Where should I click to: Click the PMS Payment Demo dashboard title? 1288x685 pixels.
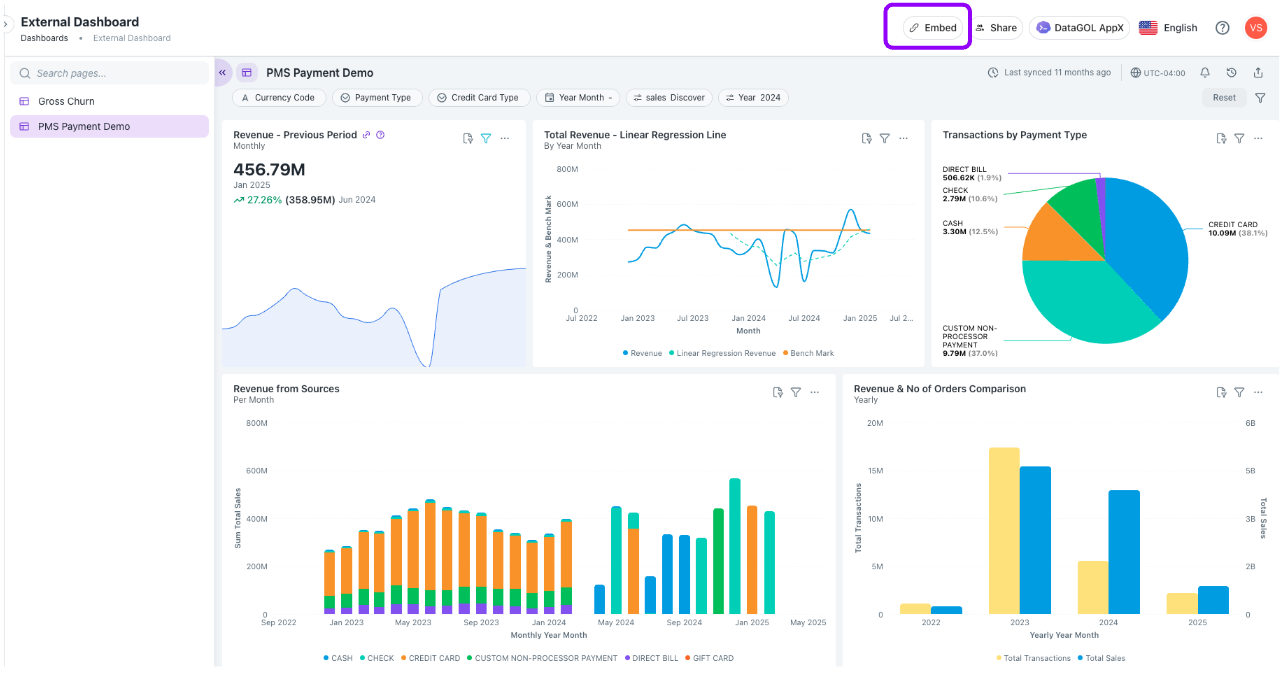click(x=320, y=73)
